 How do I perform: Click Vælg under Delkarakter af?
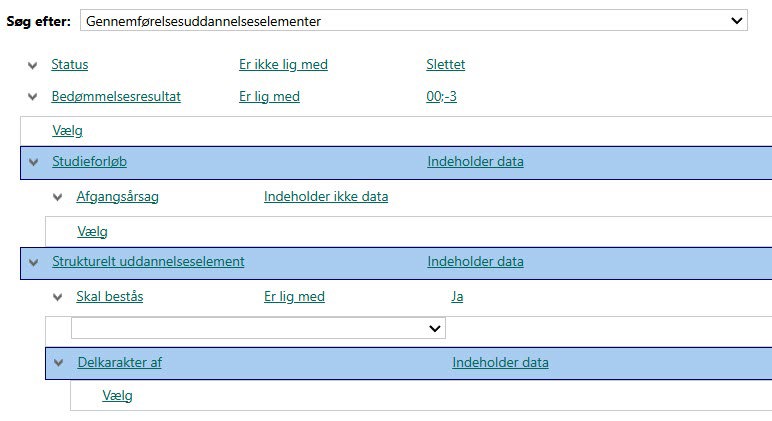point(117,396)
